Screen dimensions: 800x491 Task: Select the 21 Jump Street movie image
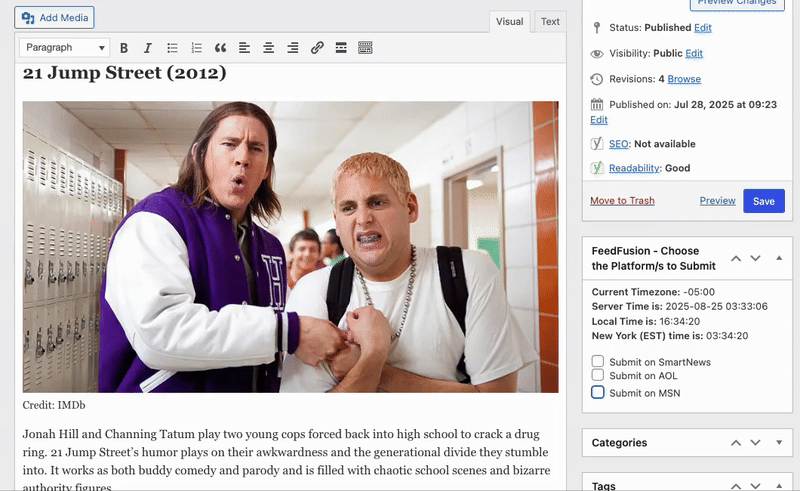(x=290, y=247)
